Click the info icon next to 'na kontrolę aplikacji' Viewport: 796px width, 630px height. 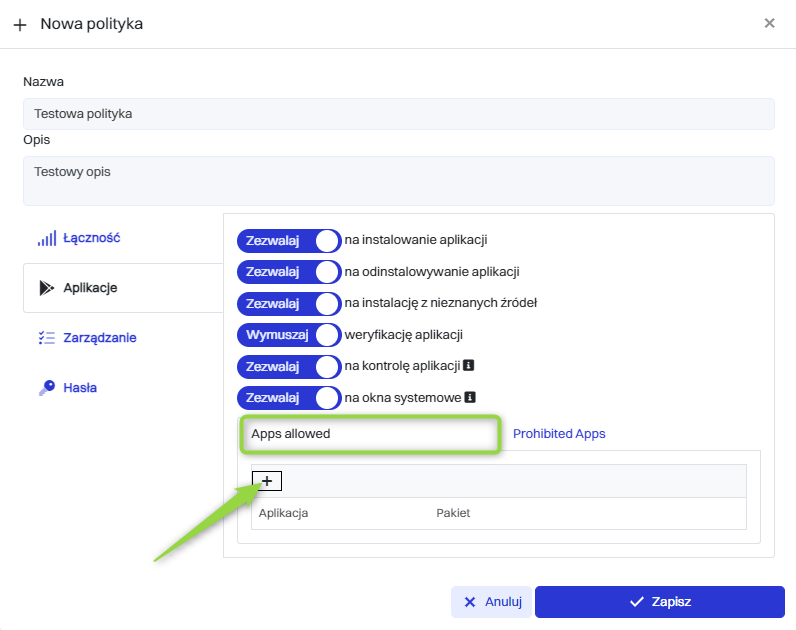(468, 365)
